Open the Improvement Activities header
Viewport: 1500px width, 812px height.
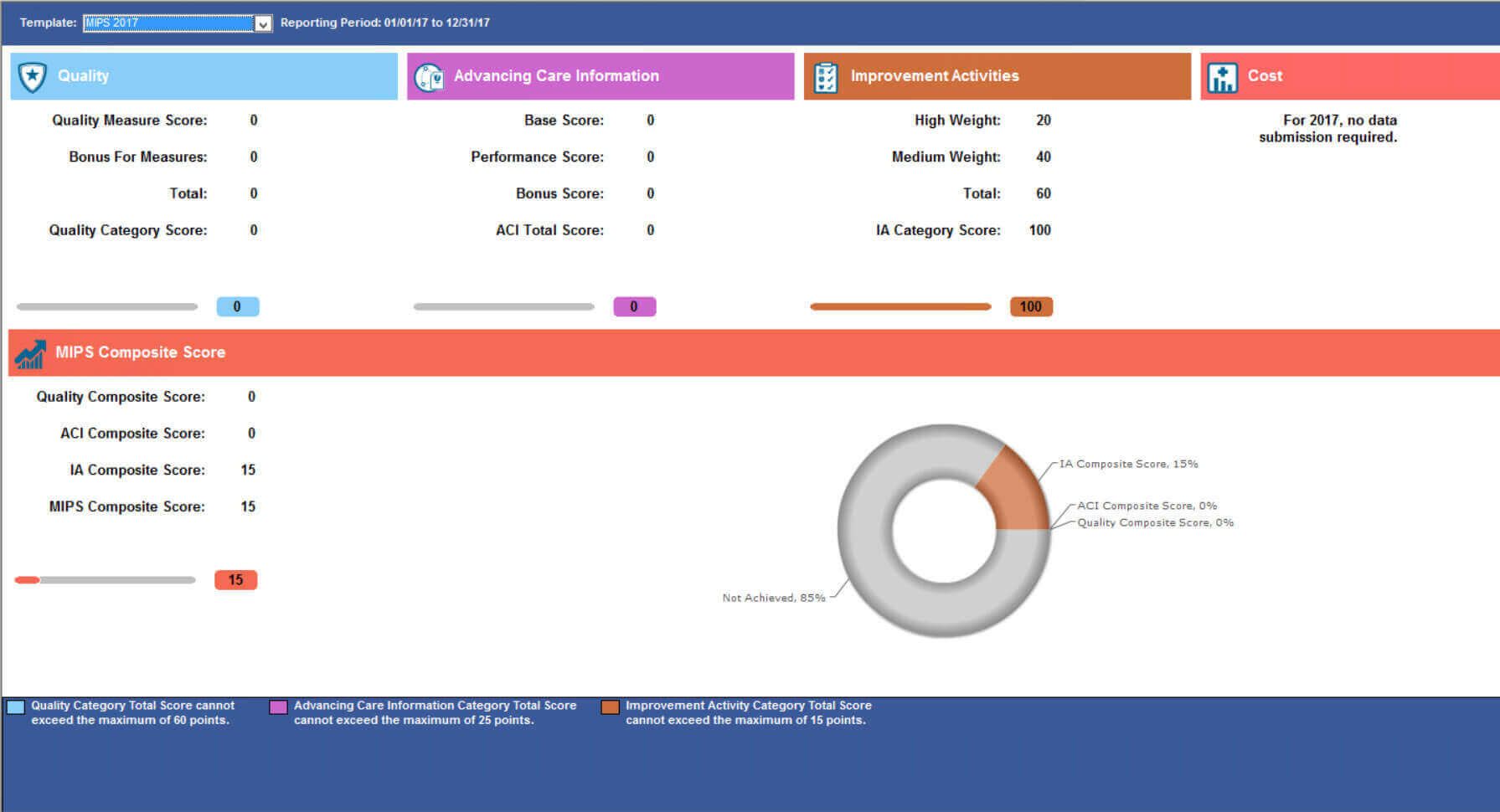click(x=997, y=76)
